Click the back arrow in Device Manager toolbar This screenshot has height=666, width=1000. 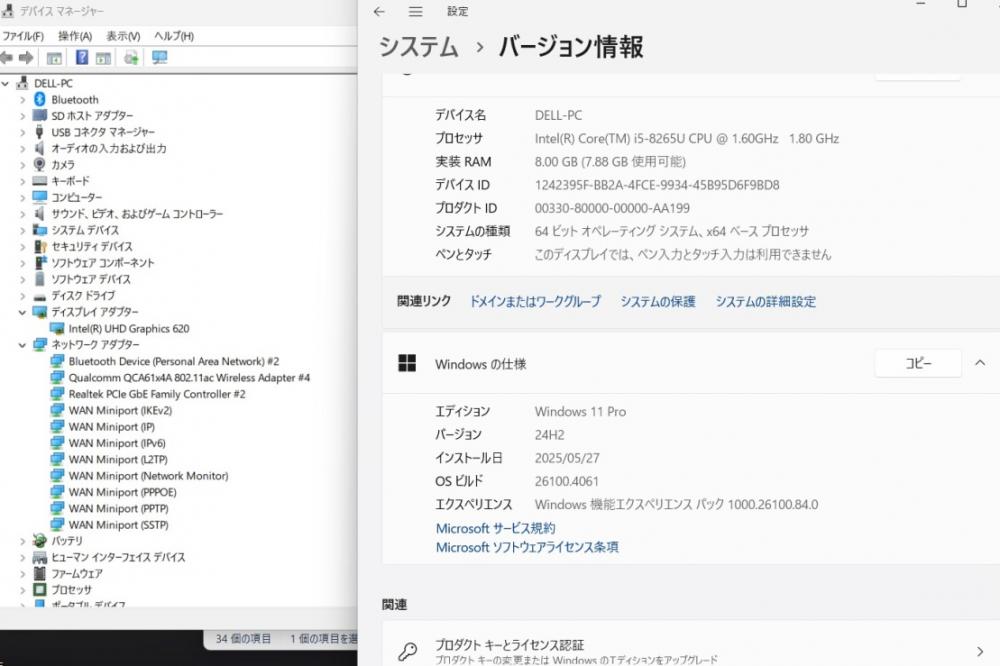click(x=6, y=58)
